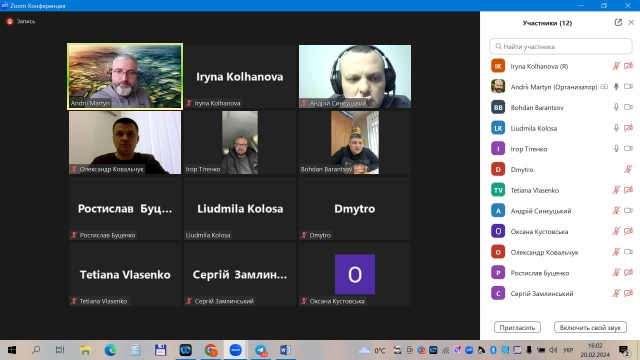Select Андрій Синєуцький video tile with headphones

click(355, 76)
